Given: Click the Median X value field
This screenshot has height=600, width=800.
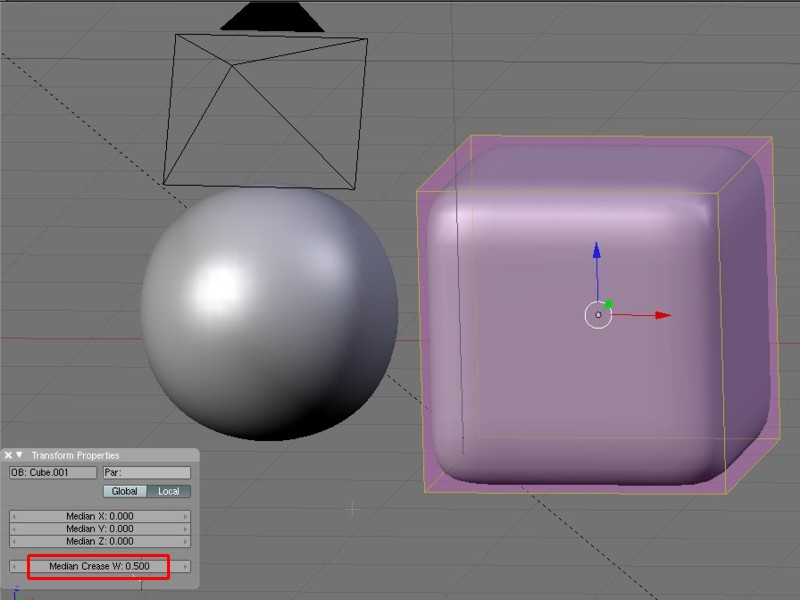Looking at the screenshot, I should point(100,516).
